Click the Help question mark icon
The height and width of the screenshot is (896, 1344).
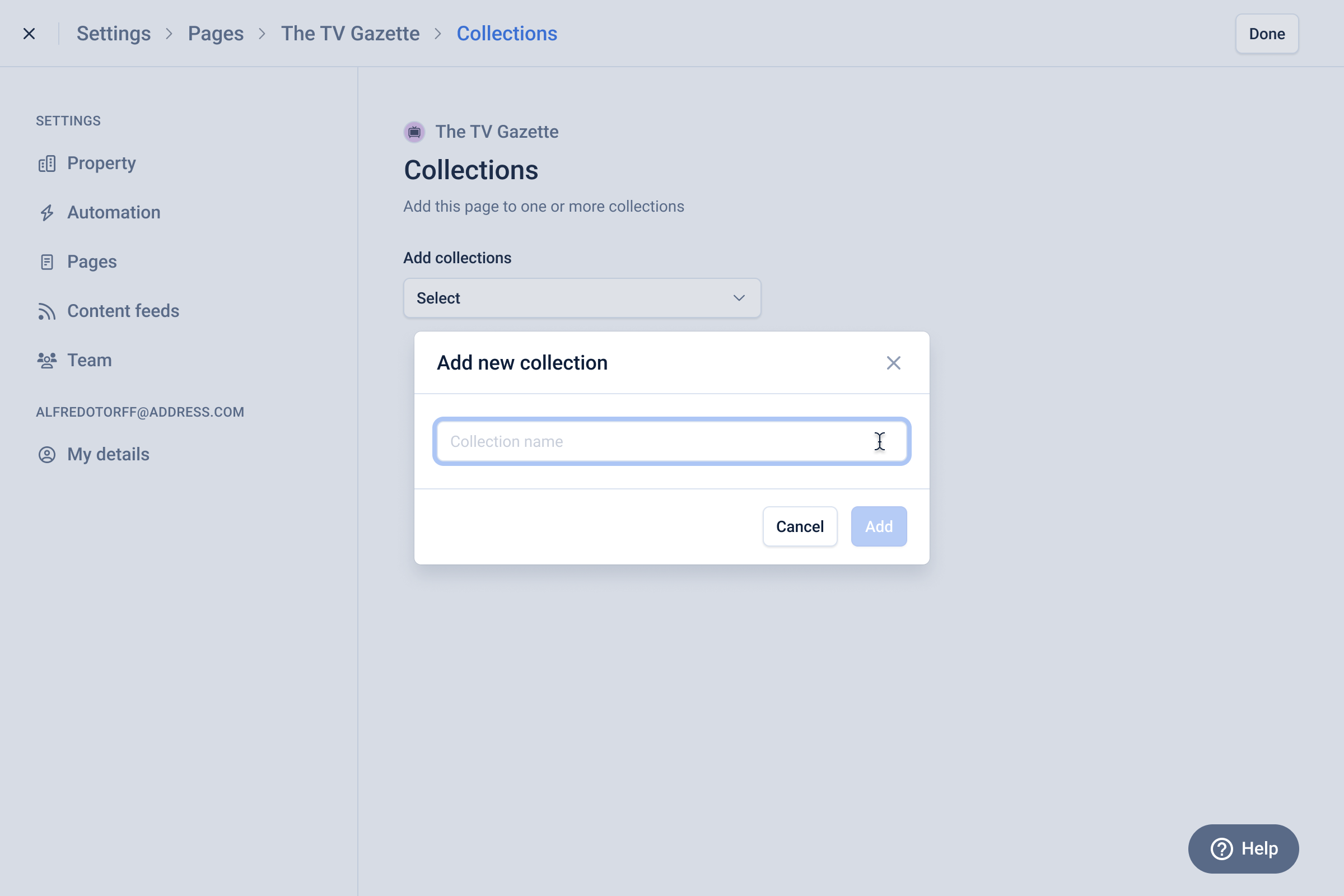point(1221,848)
